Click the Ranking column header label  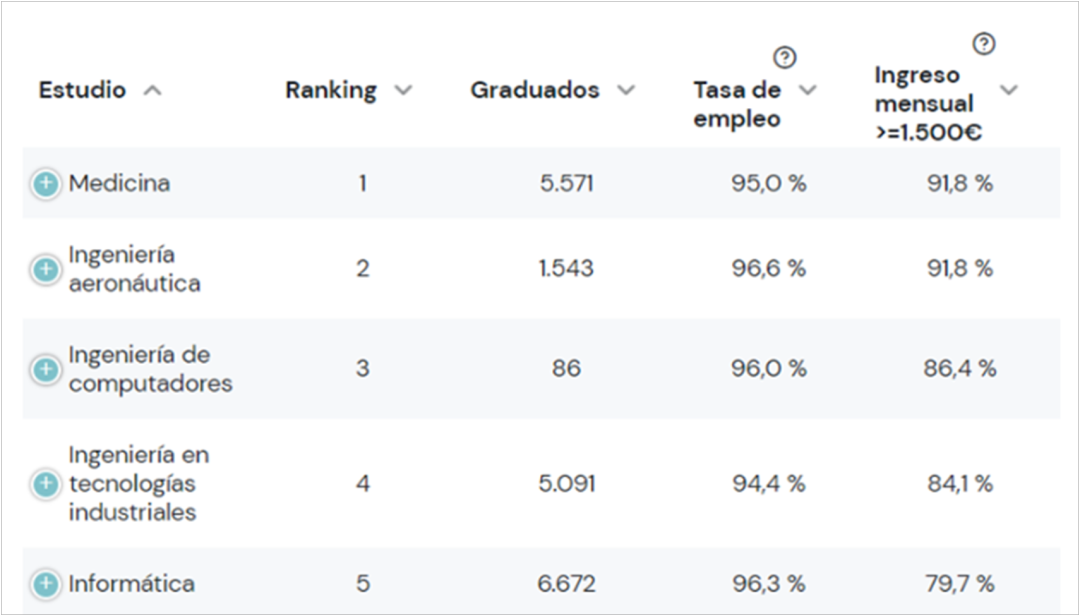point(331,90)
